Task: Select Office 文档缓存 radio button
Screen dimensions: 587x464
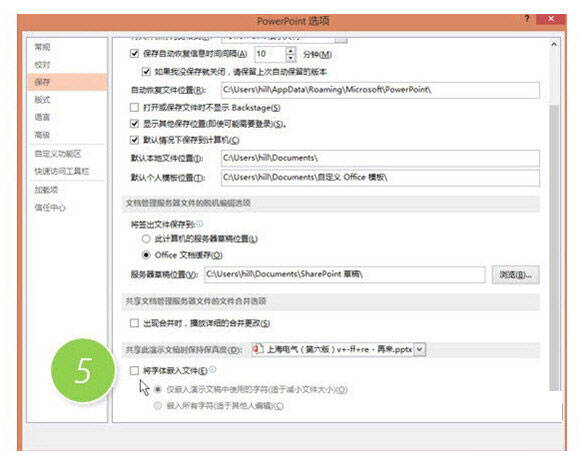Action: pyautogui.click(x=146, y=255)
